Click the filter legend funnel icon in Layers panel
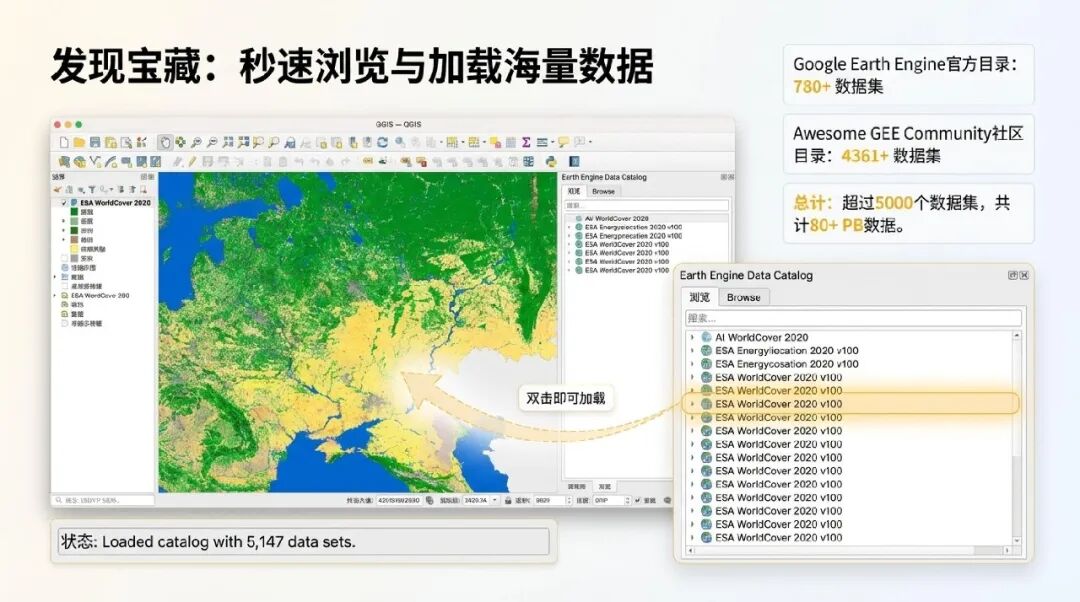Viewport: 1080px width, 602px height. pos(92,190)
